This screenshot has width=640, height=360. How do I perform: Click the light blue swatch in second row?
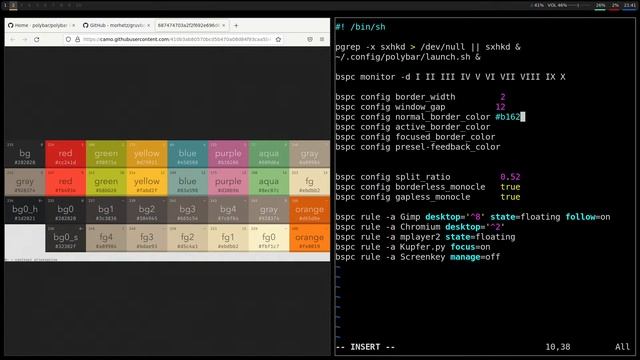(x=187, y=182)
